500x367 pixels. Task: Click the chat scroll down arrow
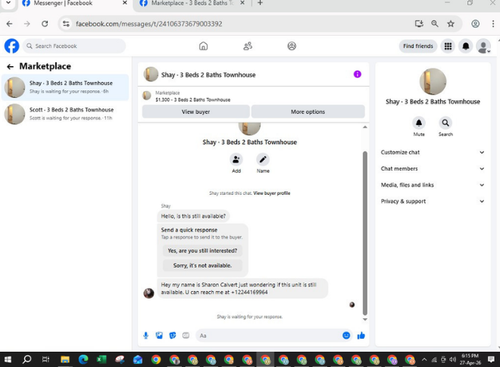[365, 319]
